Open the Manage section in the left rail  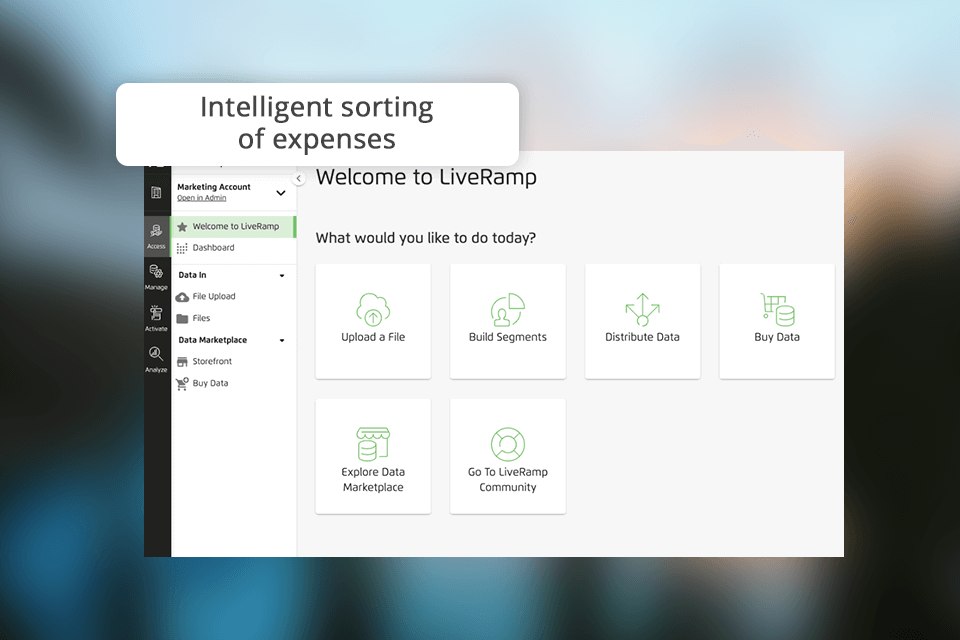tap(156, 277)
